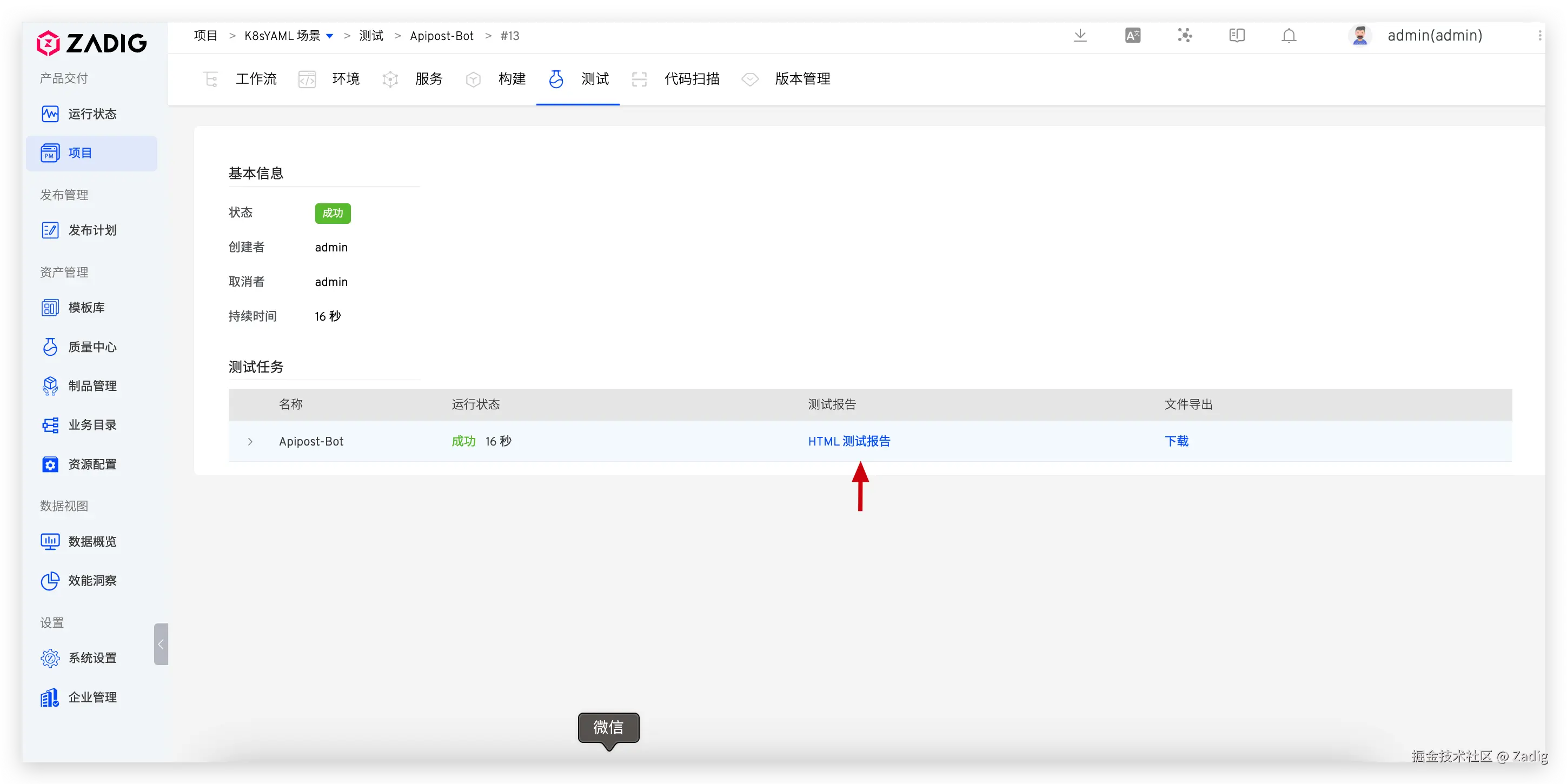This screenshot has height=784, width=1567.
Task: Expand the Apipost-Bot task row
Action: click(x=250, y=442)
